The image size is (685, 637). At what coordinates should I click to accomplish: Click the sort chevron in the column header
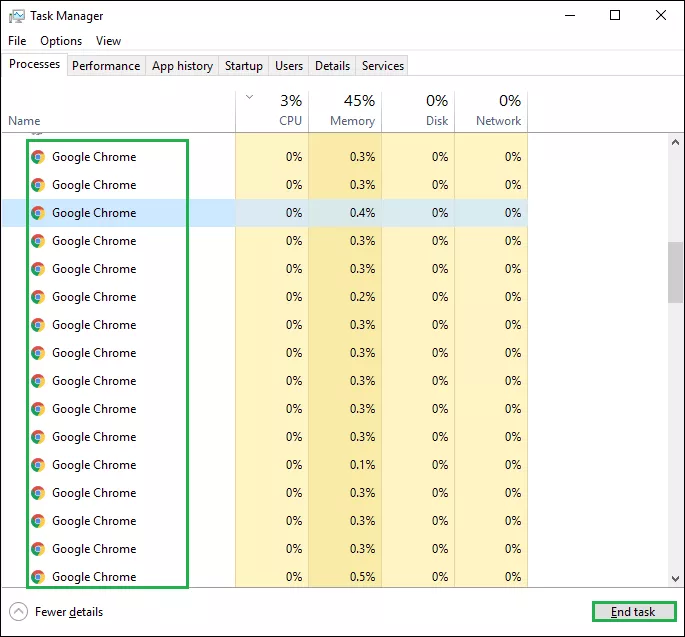tap(249, 97)
